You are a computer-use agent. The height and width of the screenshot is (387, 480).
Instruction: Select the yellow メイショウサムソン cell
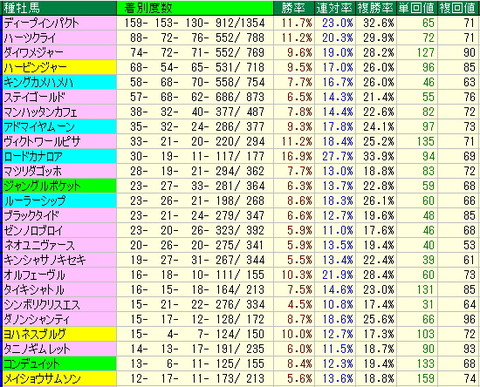60,378
